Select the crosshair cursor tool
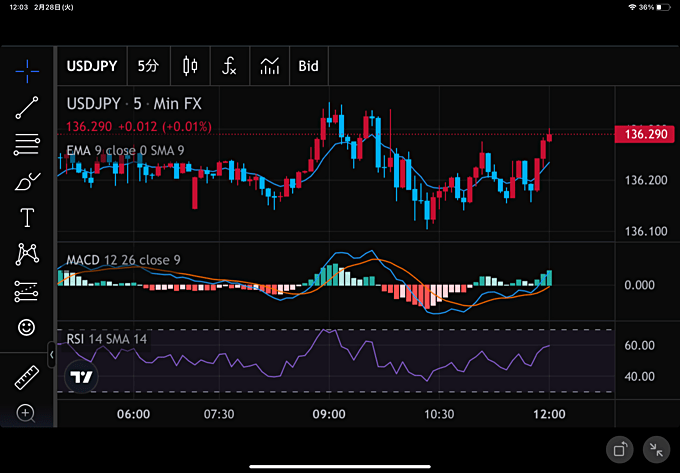Viewport: 680px width, 473px height. (x=27, y=72)
